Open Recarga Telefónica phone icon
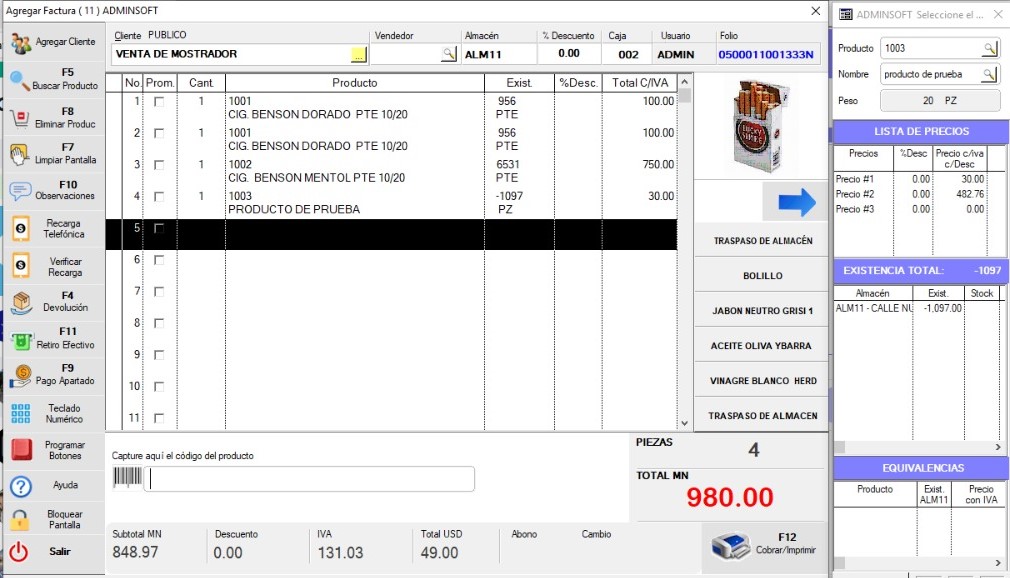 point(20,228)
